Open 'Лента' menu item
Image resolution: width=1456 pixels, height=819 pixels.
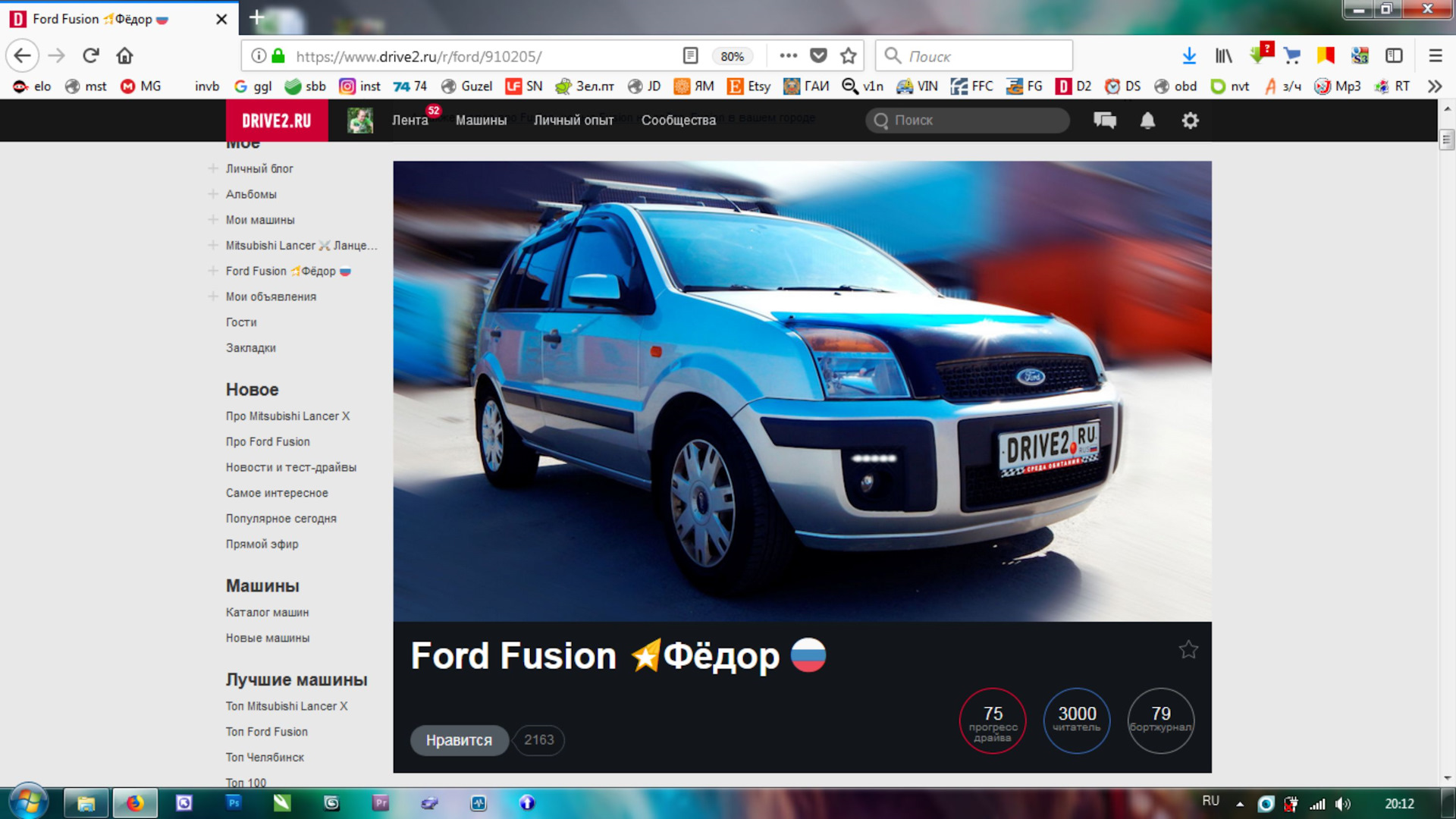tap(409, 120)
